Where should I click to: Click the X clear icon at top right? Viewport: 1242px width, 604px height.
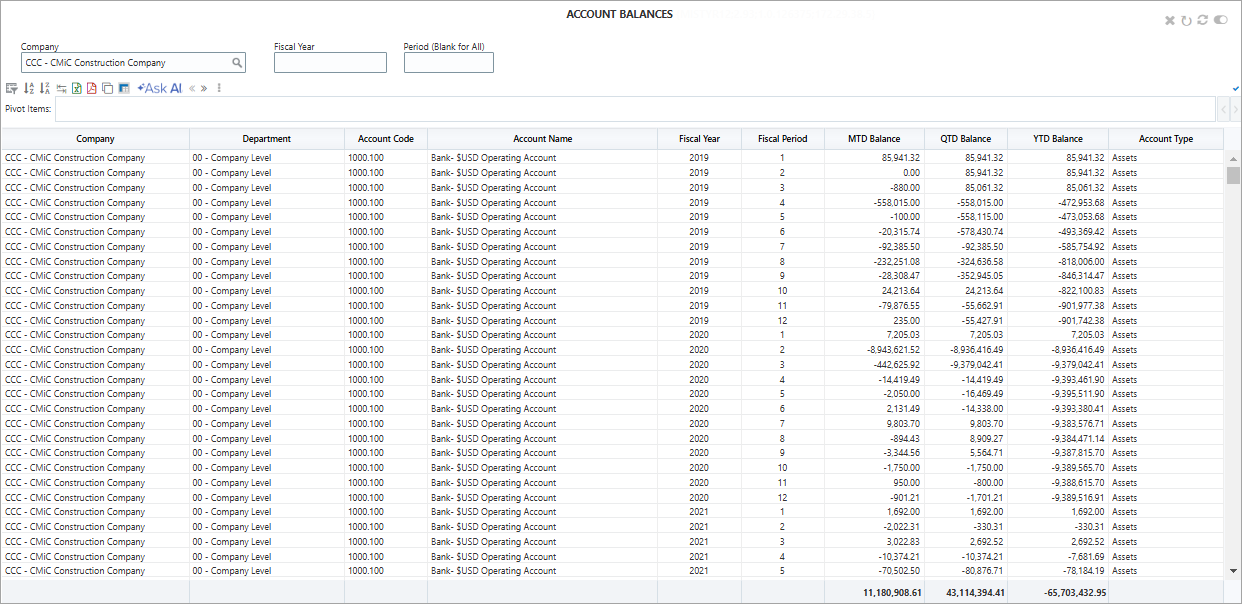[1170, 21]
